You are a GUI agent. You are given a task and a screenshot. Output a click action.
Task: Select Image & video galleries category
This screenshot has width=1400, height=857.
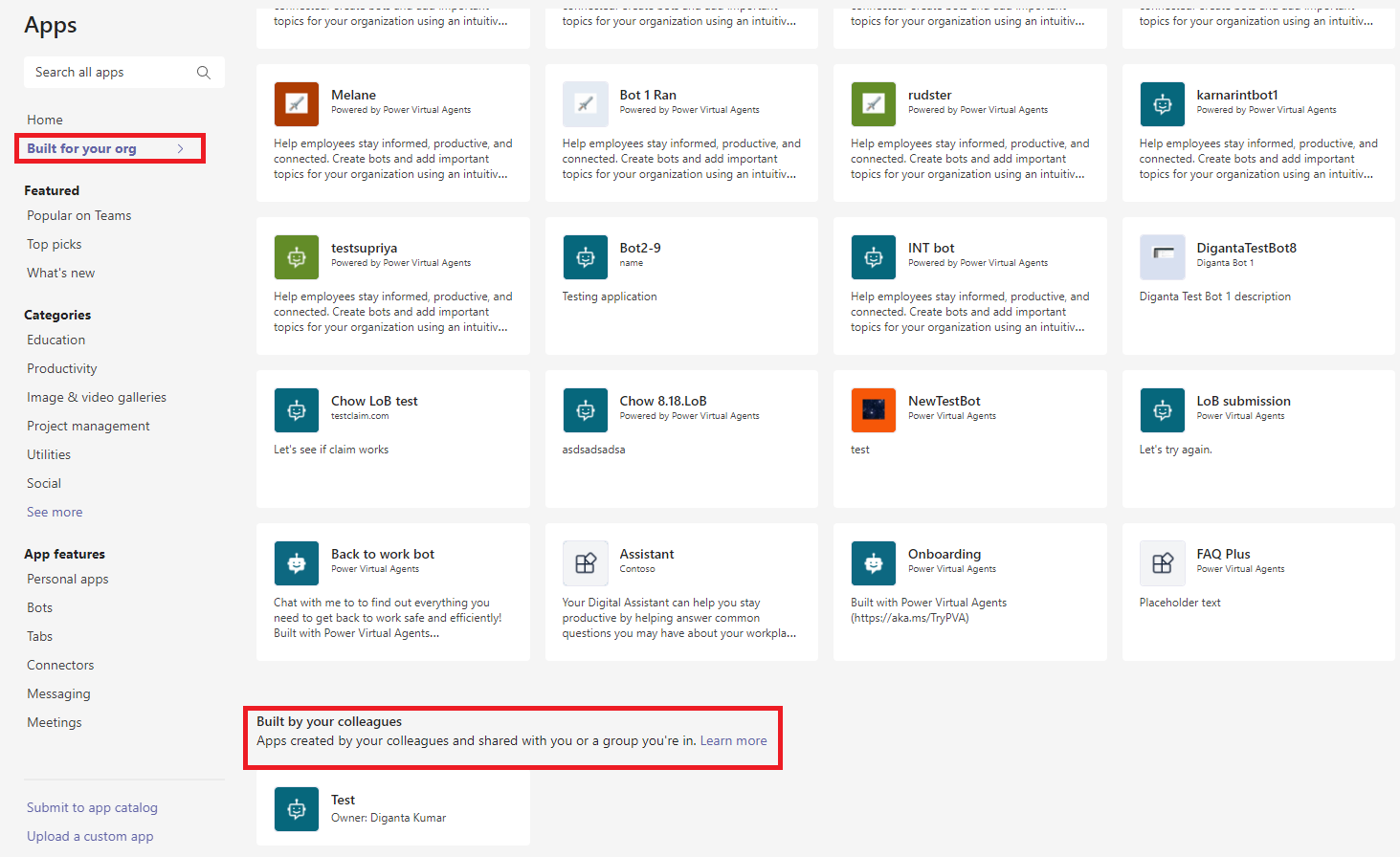click(x=97, y=397)
